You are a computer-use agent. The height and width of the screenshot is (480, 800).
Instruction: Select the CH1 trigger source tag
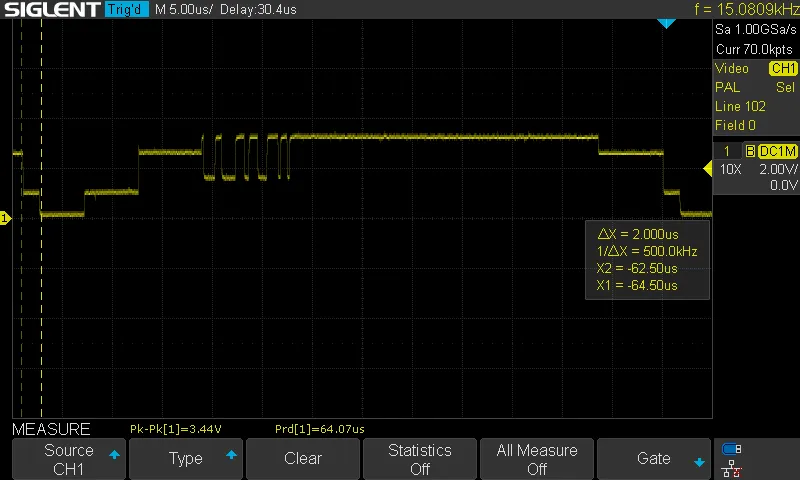pyautogui.click(x=782, y=68)
